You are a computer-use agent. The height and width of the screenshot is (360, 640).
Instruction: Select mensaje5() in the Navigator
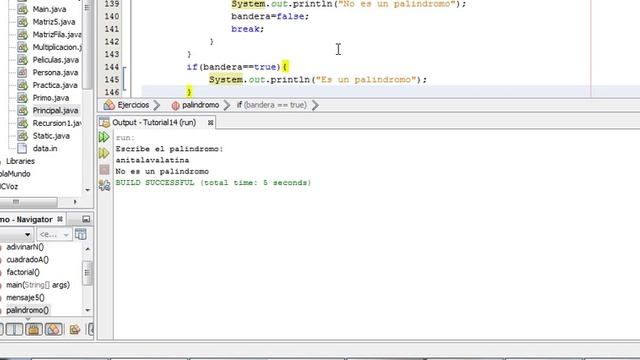[x=25, y=297]
